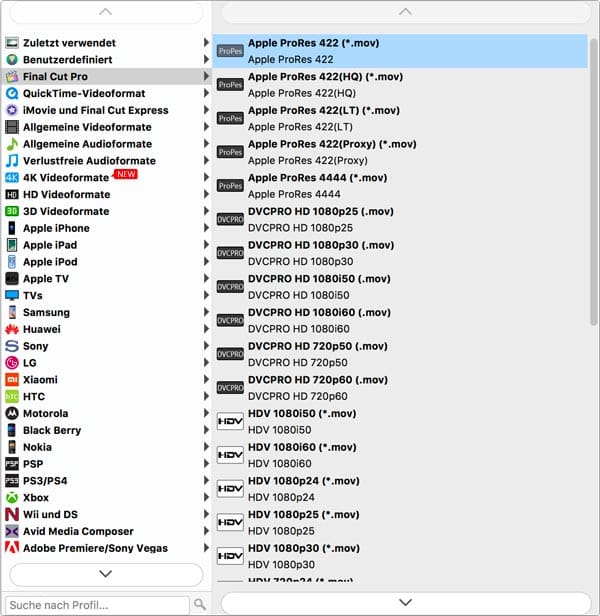Image resolution: width=600 pixels, height=616 pixels.
Task: Select HDV 1080p24 (*.mov) profile
Action: [x=400, y=489]
